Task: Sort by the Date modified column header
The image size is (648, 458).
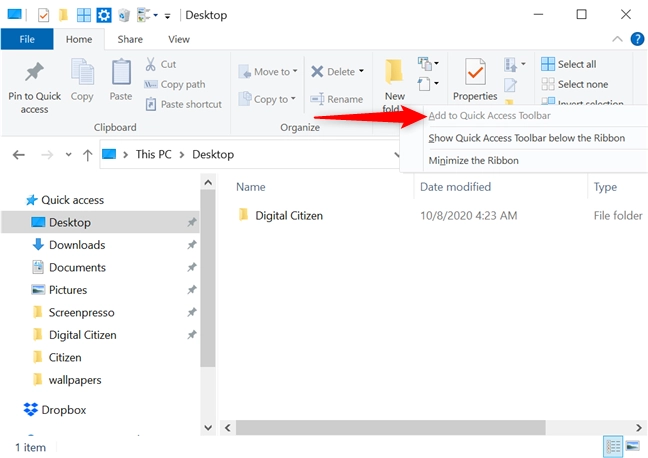Action: tap(455, 187)
